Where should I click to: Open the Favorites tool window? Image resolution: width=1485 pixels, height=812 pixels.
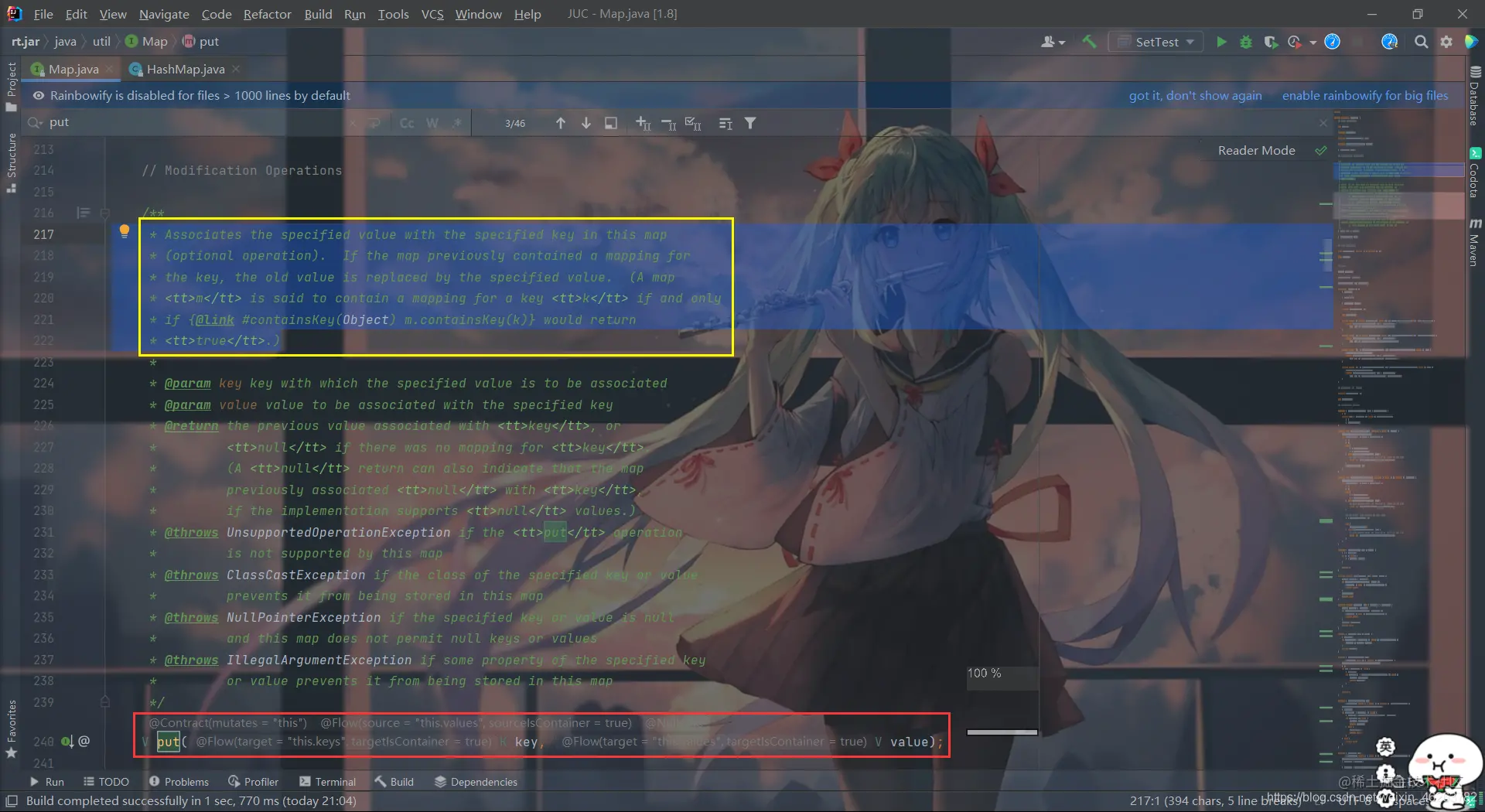(x=11, y=729)
